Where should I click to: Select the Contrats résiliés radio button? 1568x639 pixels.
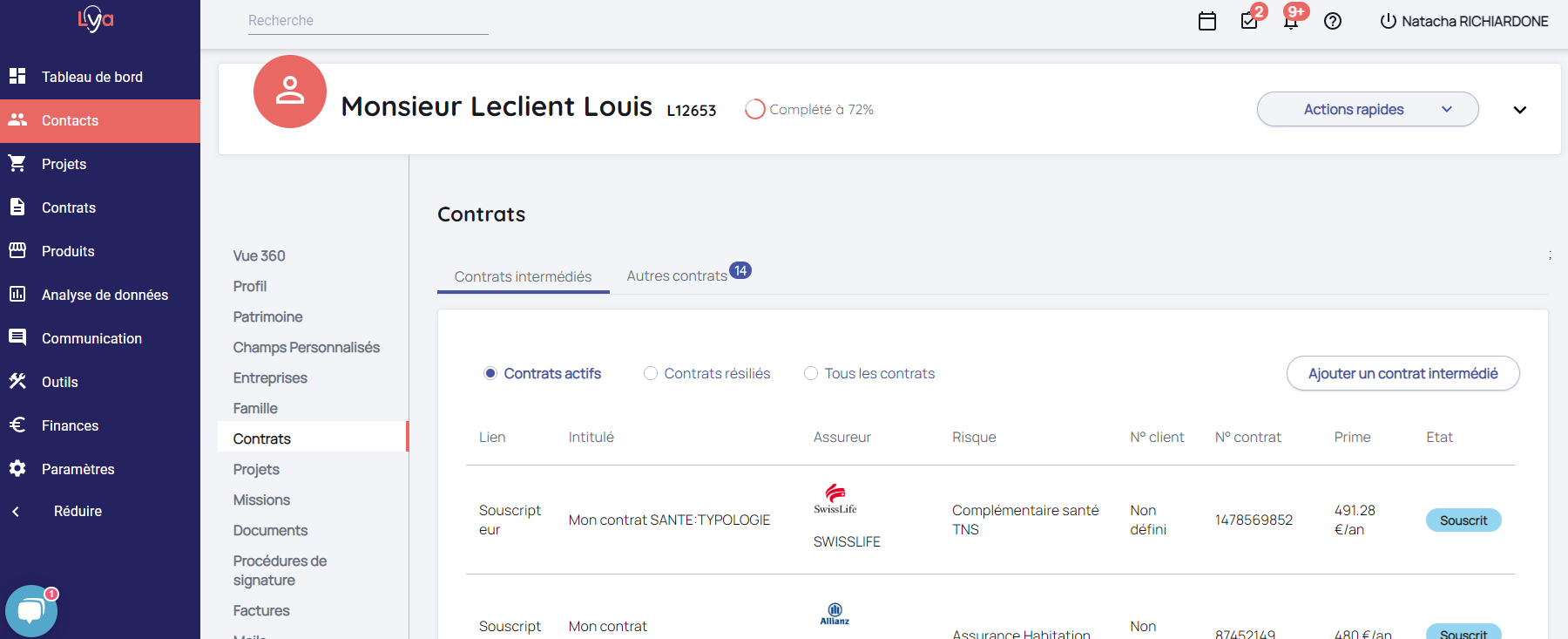point(651,374)
